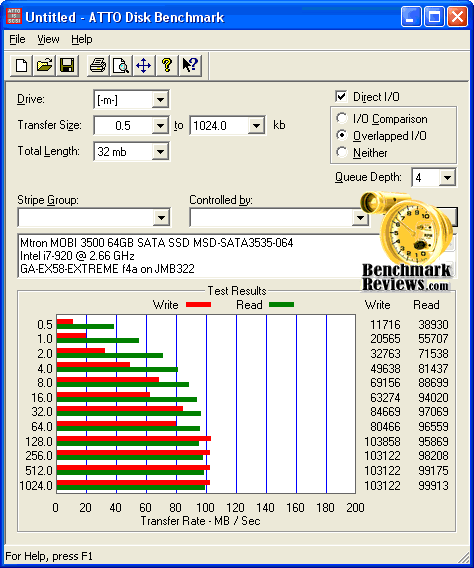Select the Overlapped I/O radio button
The height and width of the screenshot is (568, 474).
click(x=341, y=135)
